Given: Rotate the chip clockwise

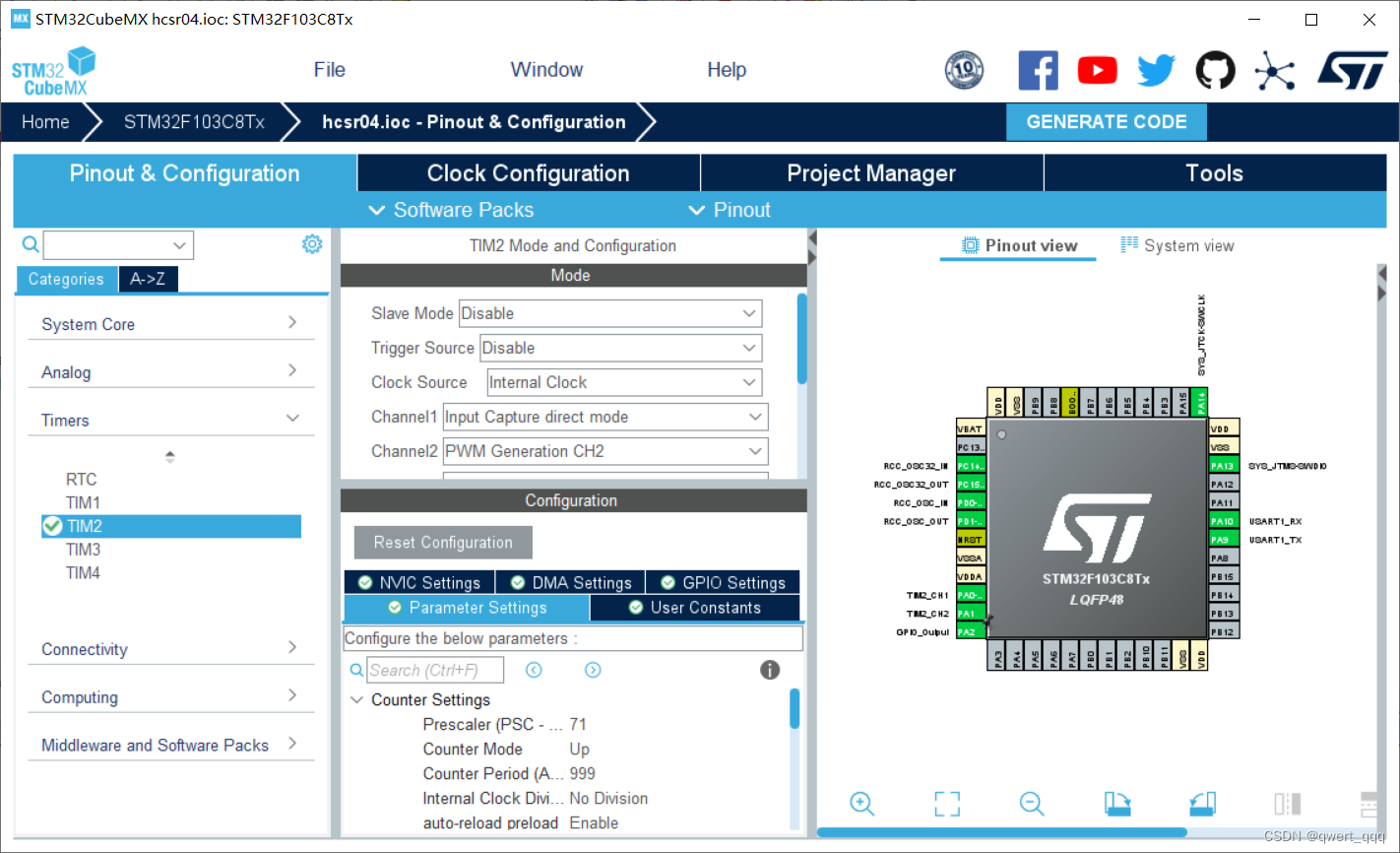Looking at the screenshot, I should [x=1117, y=804].
